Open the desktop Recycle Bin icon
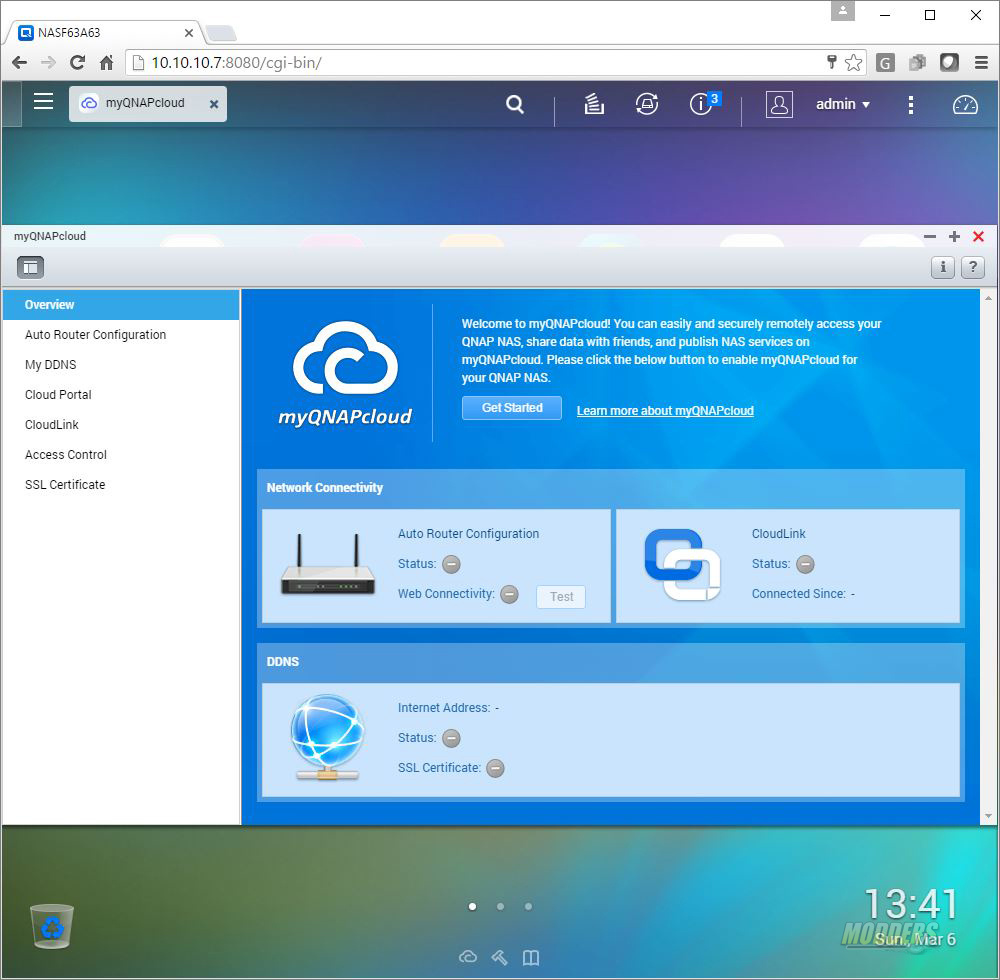 [52, 926]
